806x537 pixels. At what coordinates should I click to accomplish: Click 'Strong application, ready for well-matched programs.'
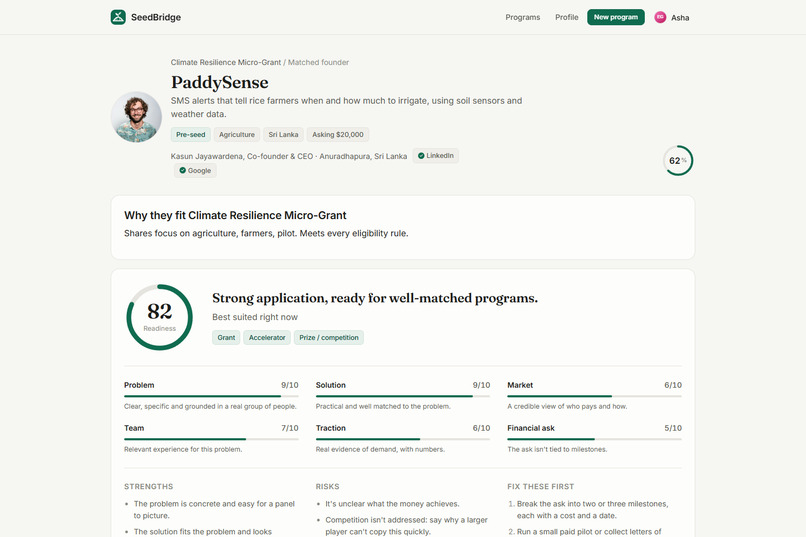375,298
